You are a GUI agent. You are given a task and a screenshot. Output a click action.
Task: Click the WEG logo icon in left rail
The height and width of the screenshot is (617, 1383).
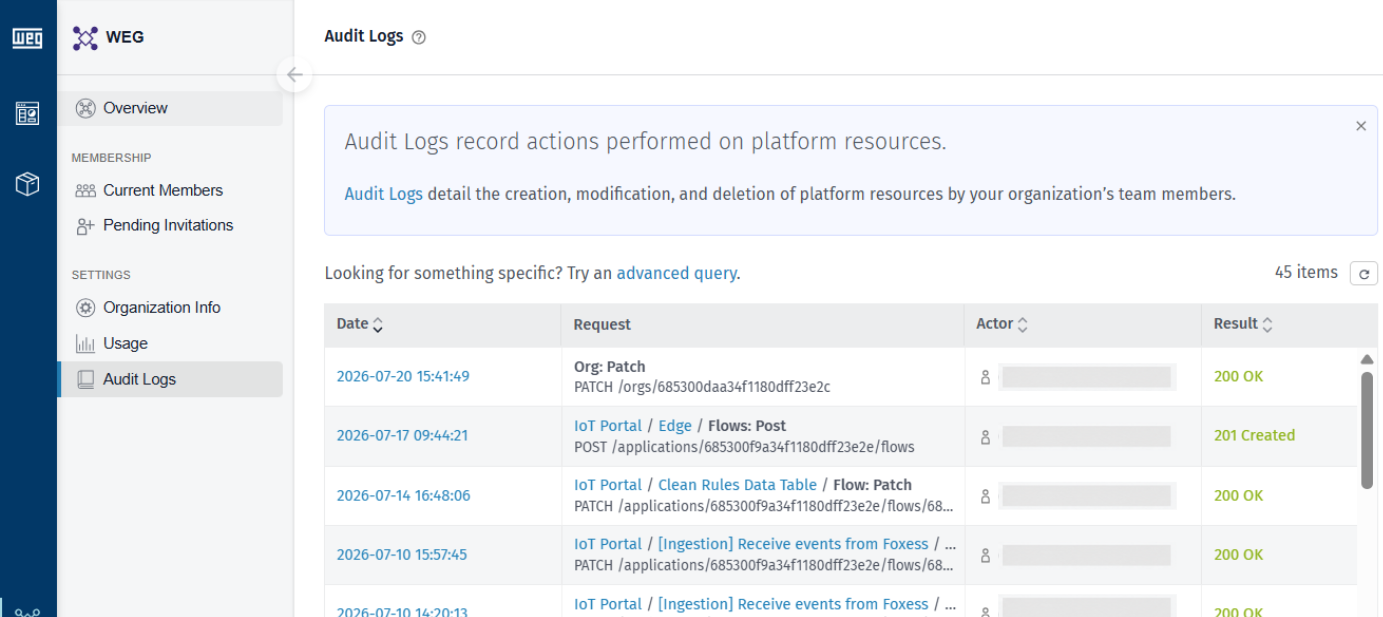pyautogui.click(x=27, y=39)
